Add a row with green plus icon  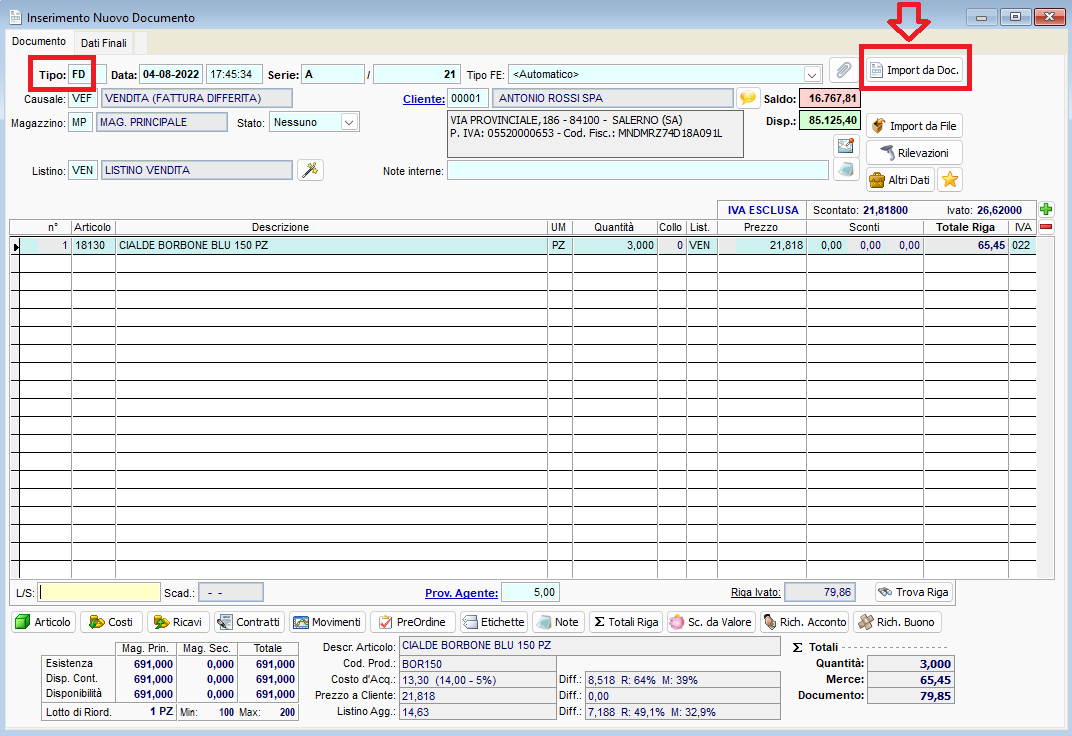1046,210
